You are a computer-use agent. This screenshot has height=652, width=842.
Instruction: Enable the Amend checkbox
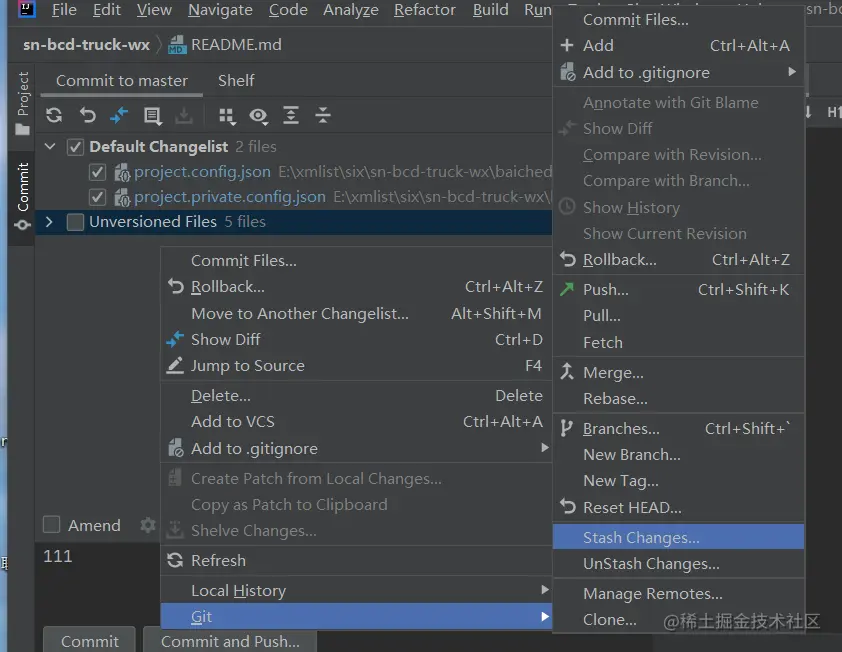[52, 524]
